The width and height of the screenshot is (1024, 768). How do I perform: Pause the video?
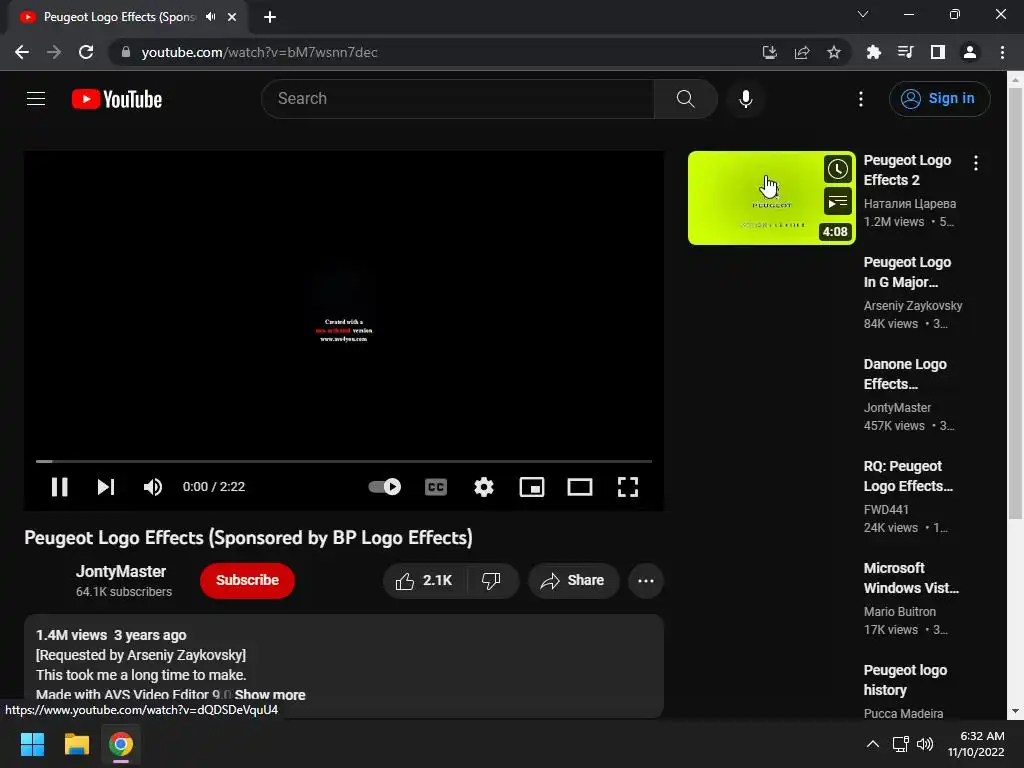click(x=59, y=487)
